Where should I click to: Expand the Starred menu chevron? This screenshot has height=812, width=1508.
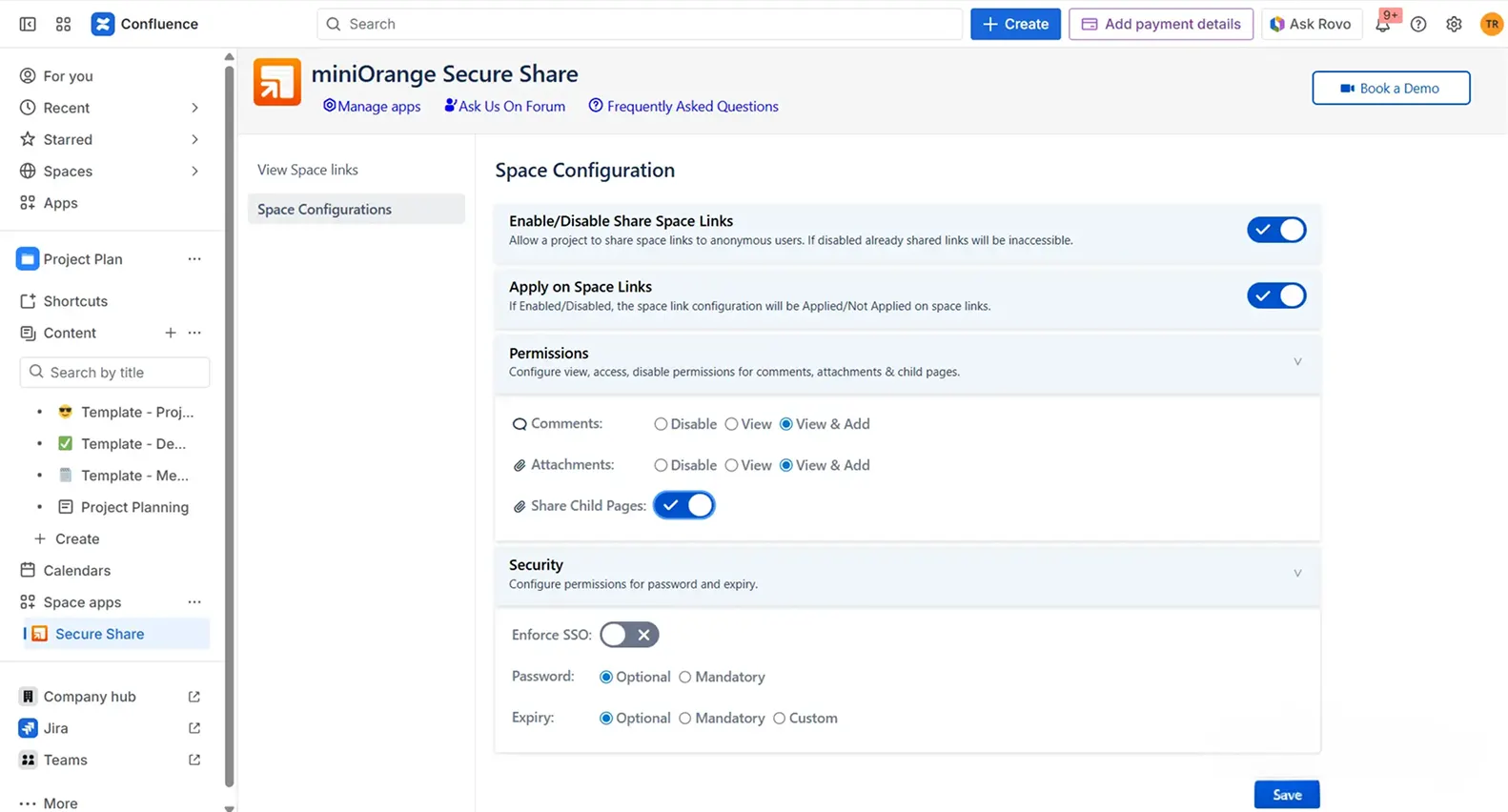194,139
